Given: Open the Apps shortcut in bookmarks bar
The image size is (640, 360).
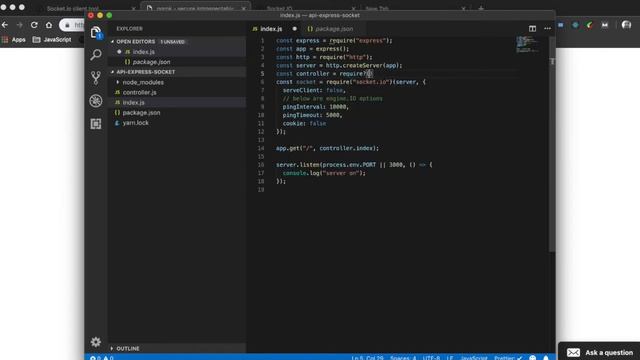Looking at the screenshot, I should [14, 40].
